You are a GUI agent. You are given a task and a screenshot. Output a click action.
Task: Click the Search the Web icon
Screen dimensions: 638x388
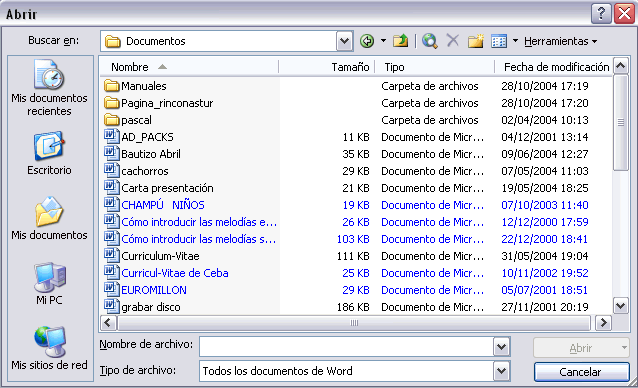430,41
